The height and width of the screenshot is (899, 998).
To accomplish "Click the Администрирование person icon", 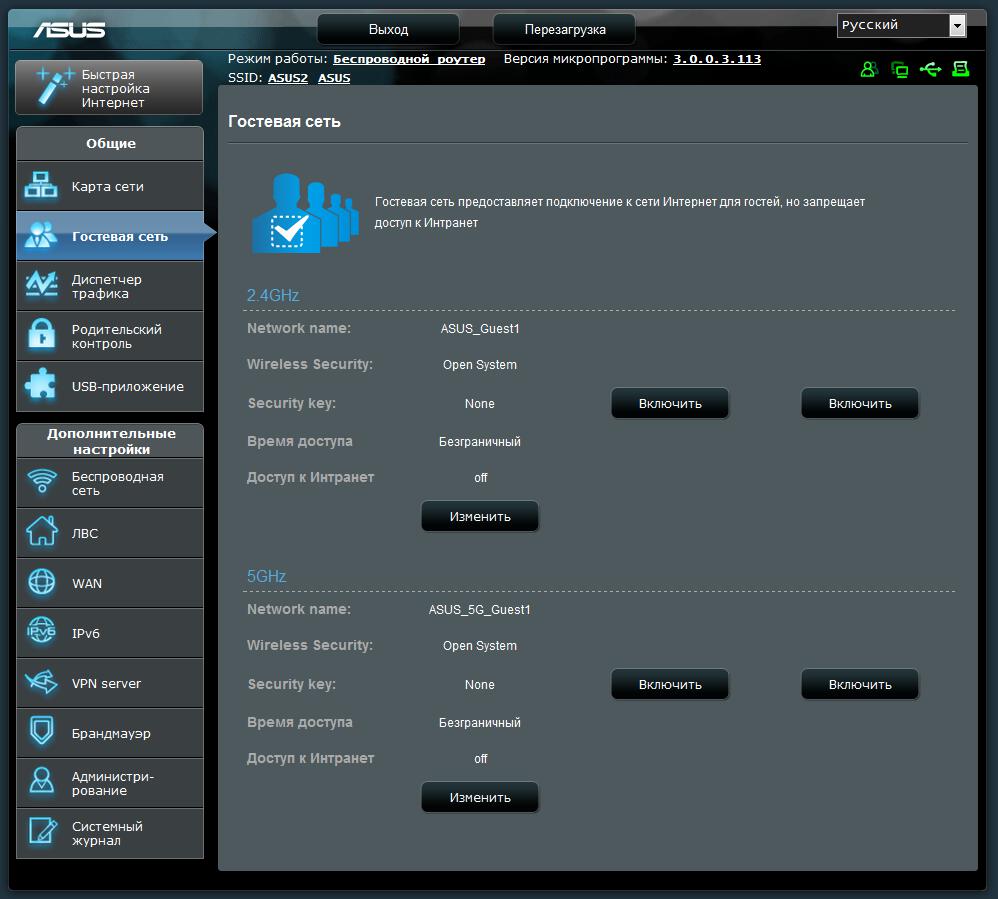I will click(42, 781).
